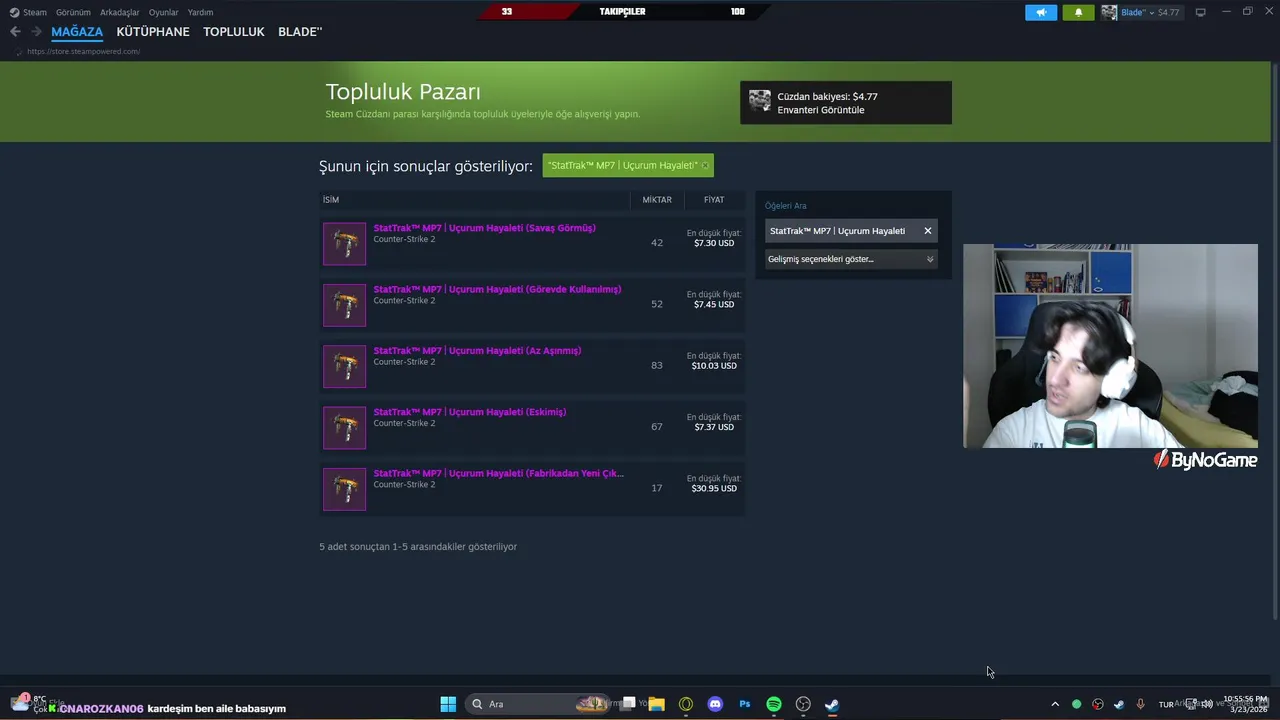Sort results by İSİM column

(x=331, y=200)
